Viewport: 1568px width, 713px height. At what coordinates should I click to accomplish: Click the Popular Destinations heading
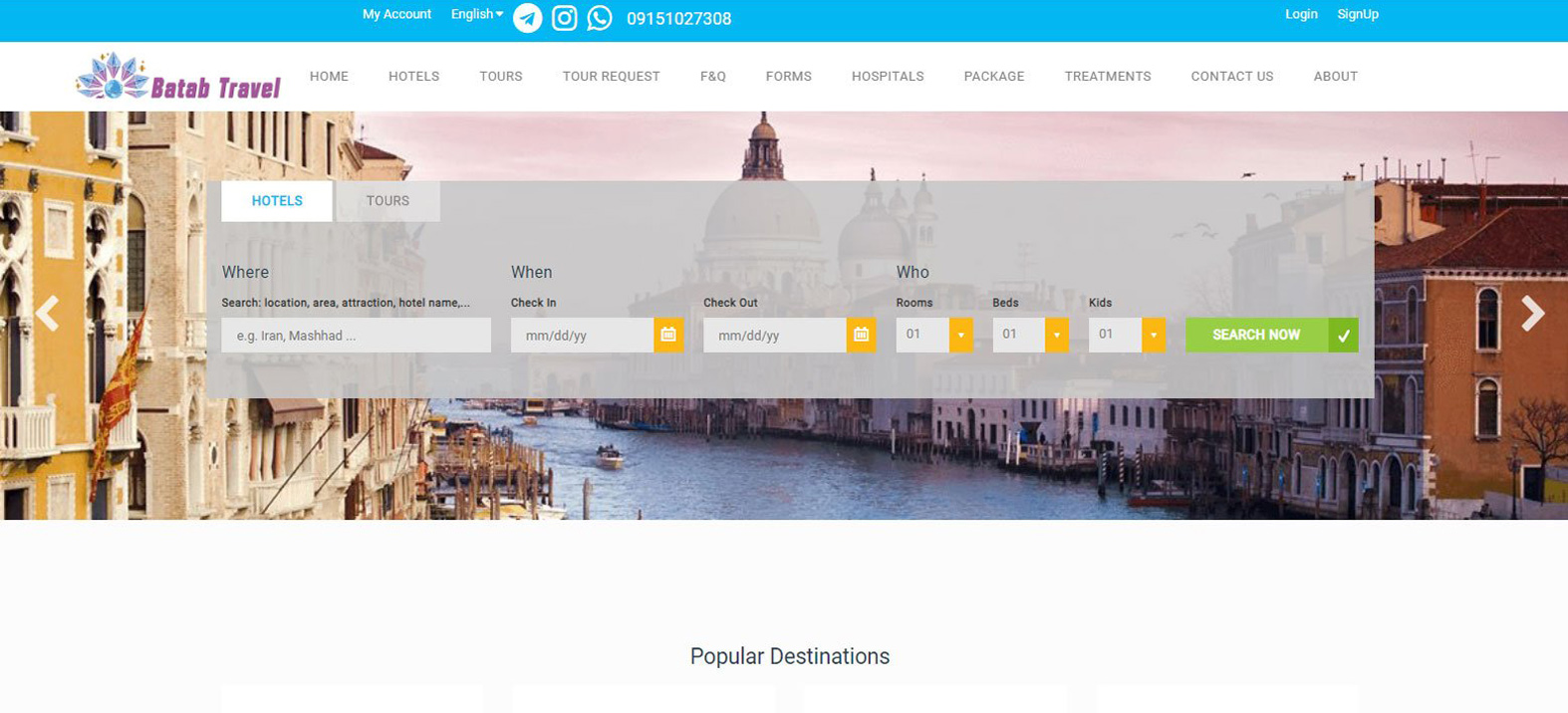(790, 656)
